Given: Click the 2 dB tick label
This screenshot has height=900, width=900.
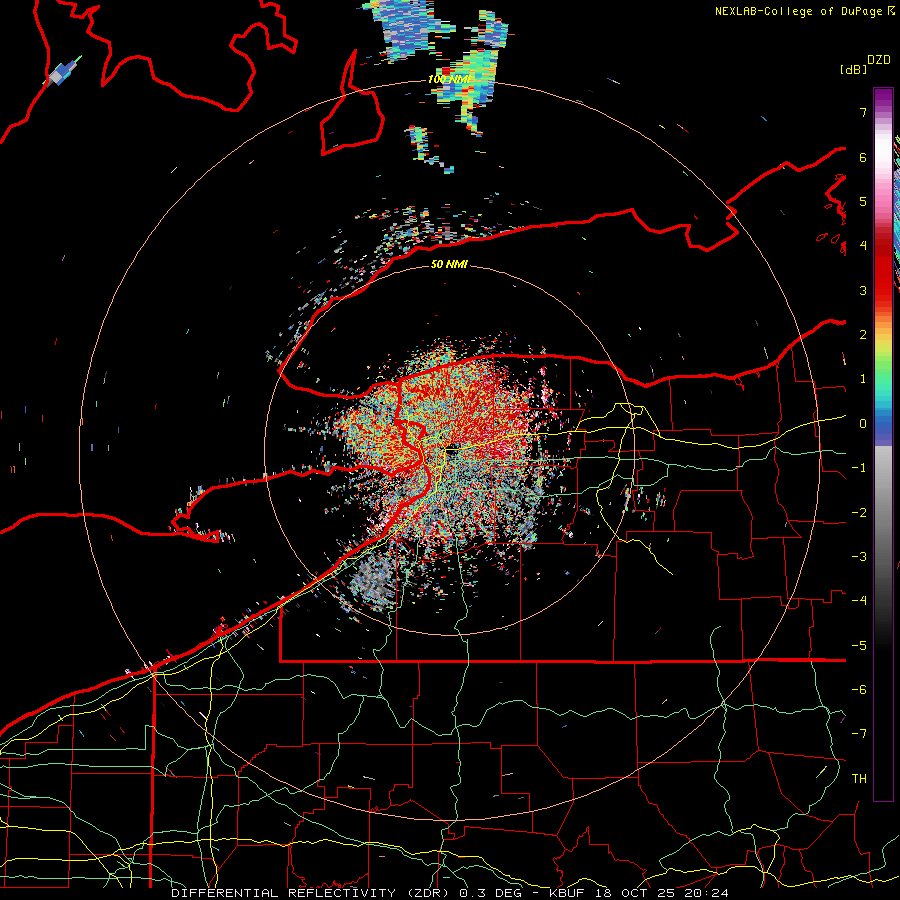Looking at the screenshot, I should click(863, 335).
